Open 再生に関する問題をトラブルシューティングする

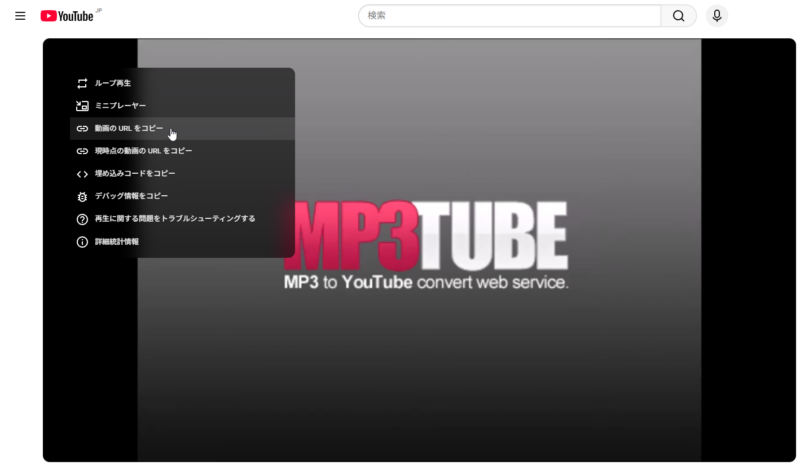pyautogui.click(x=182, y=219)
